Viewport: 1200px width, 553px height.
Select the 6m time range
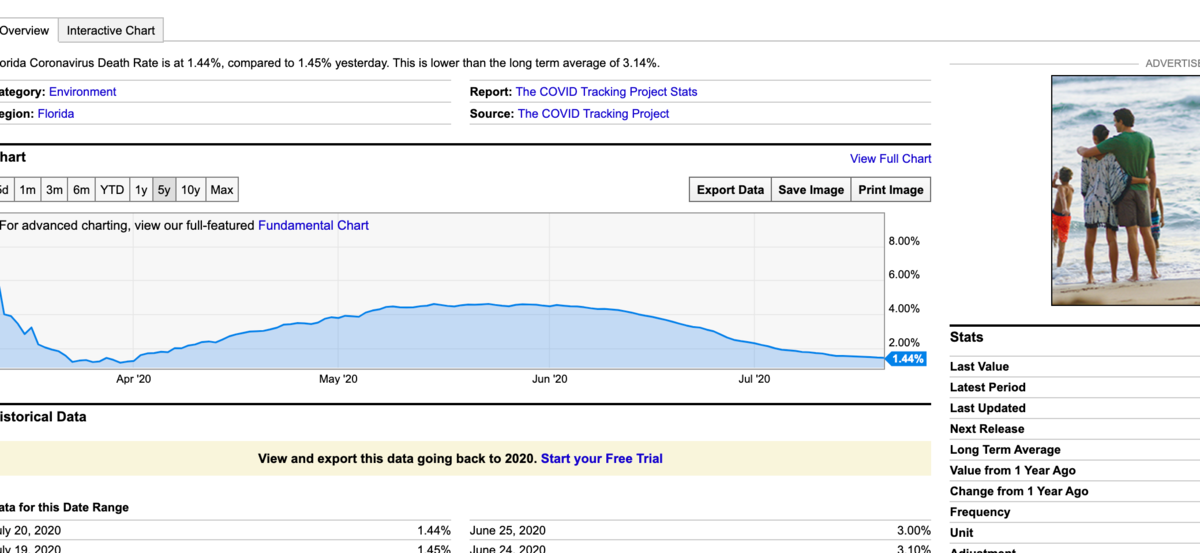[81, 190]
